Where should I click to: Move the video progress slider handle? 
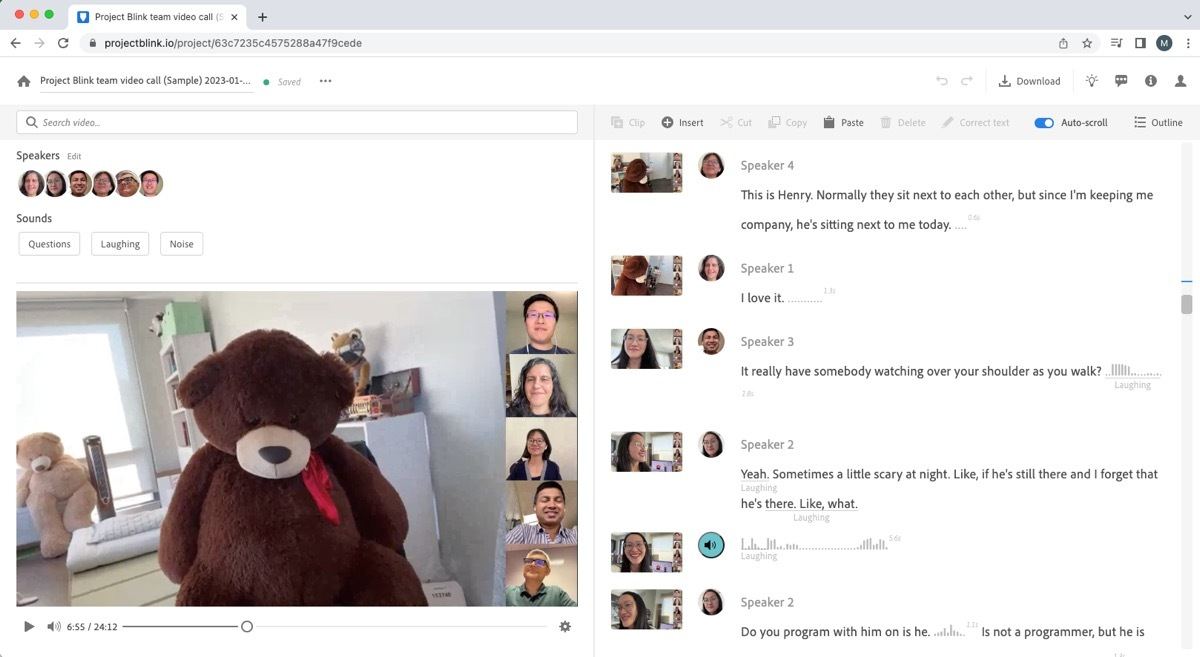(247, 627)
